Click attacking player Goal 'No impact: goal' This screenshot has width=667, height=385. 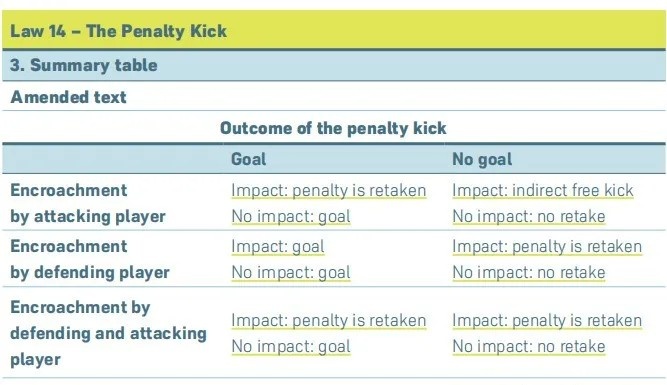(291, 217)
